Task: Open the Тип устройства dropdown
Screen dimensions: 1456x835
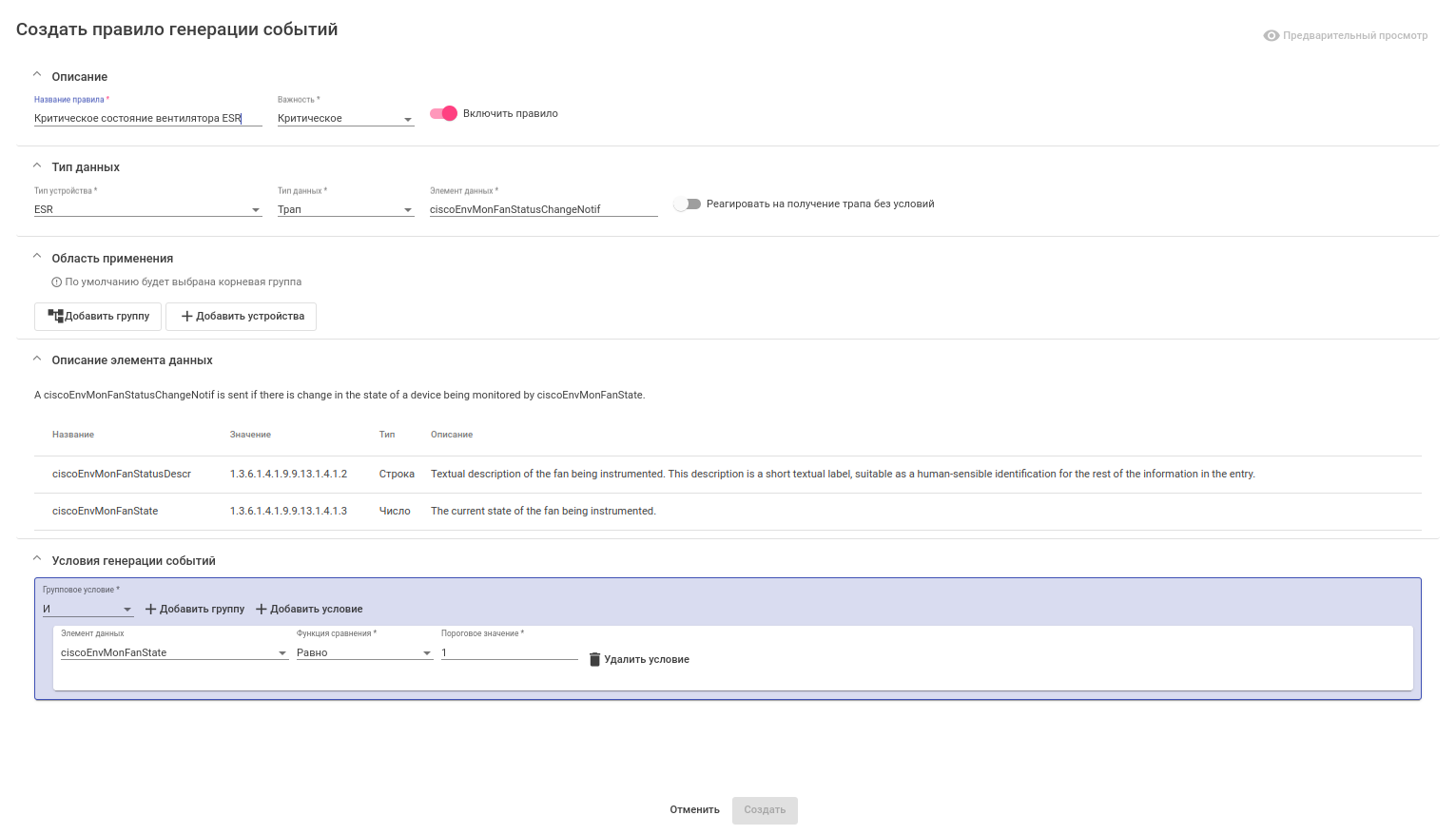Action: click(x=147, y=209)
